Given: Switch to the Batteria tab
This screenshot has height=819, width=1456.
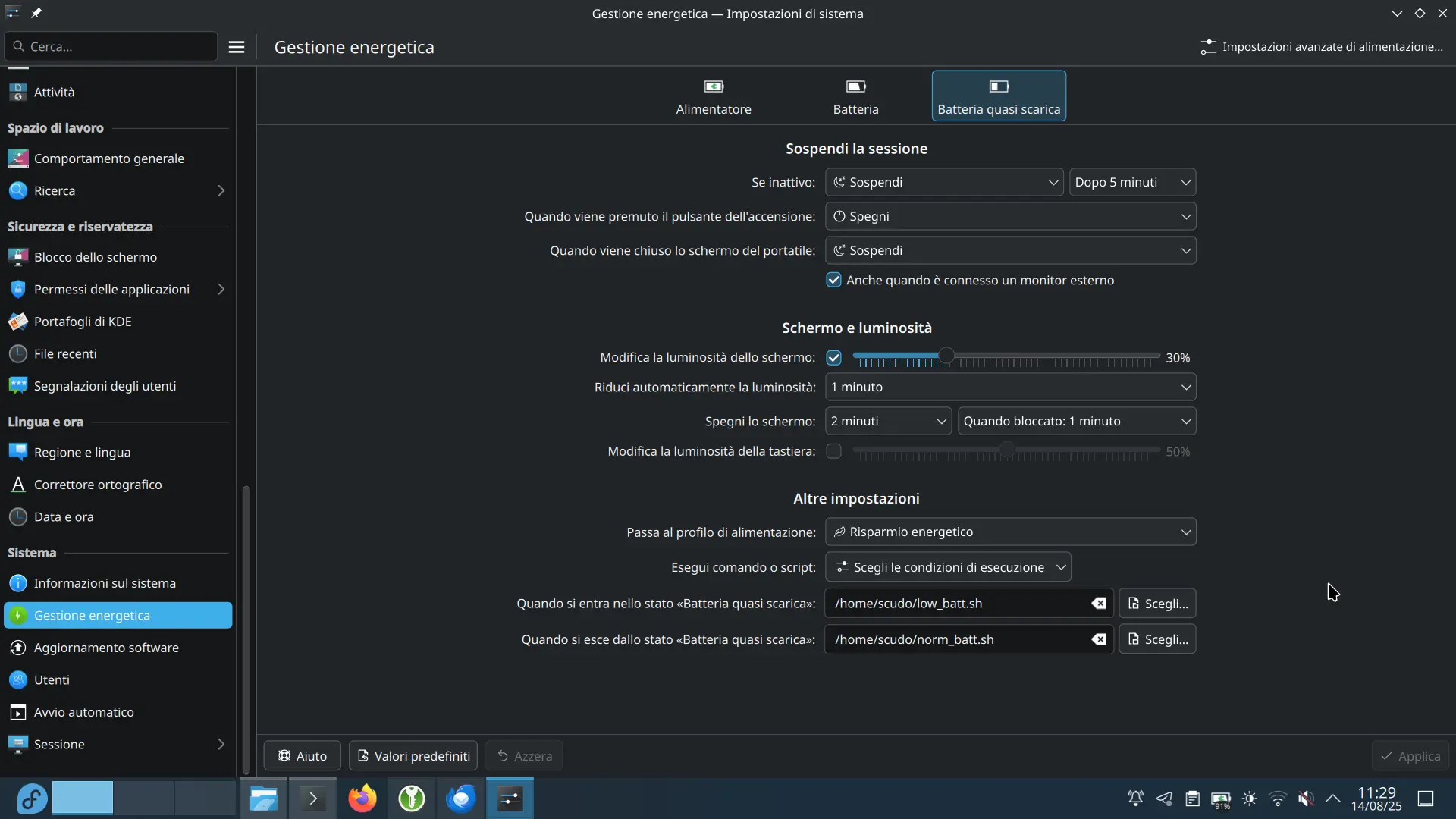Looking at the screenshot, I should (x=855, y=96).
